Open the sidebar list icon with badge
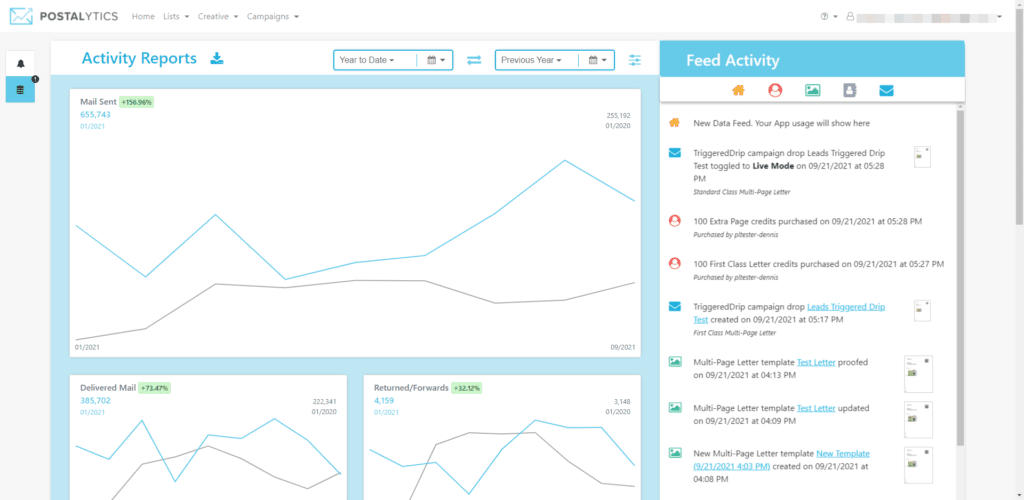Screen dimensions: 1024x500 20,89
